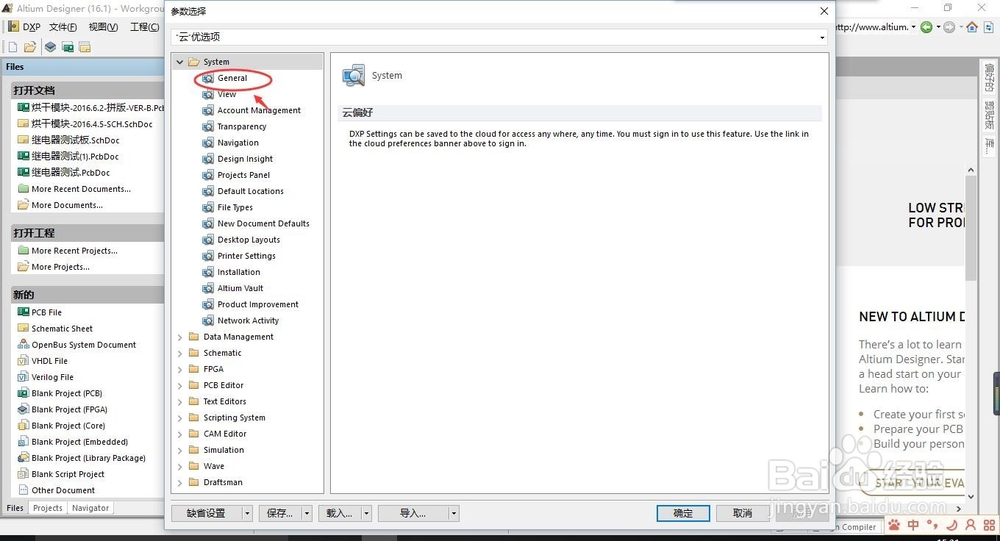1000x541 pixels.
Task: Expand the Scripting System folder
Action: (180, 418)
